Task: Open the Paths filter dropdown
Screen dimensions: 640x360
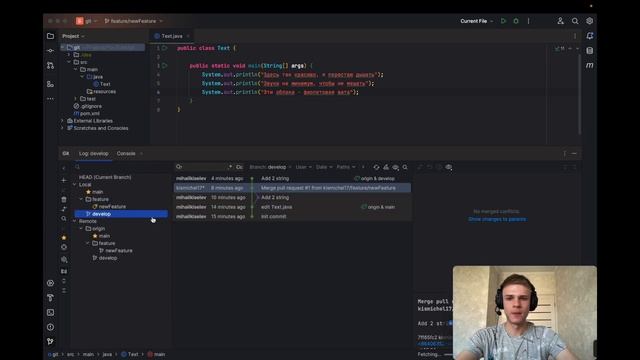Action: click(346, 167)
